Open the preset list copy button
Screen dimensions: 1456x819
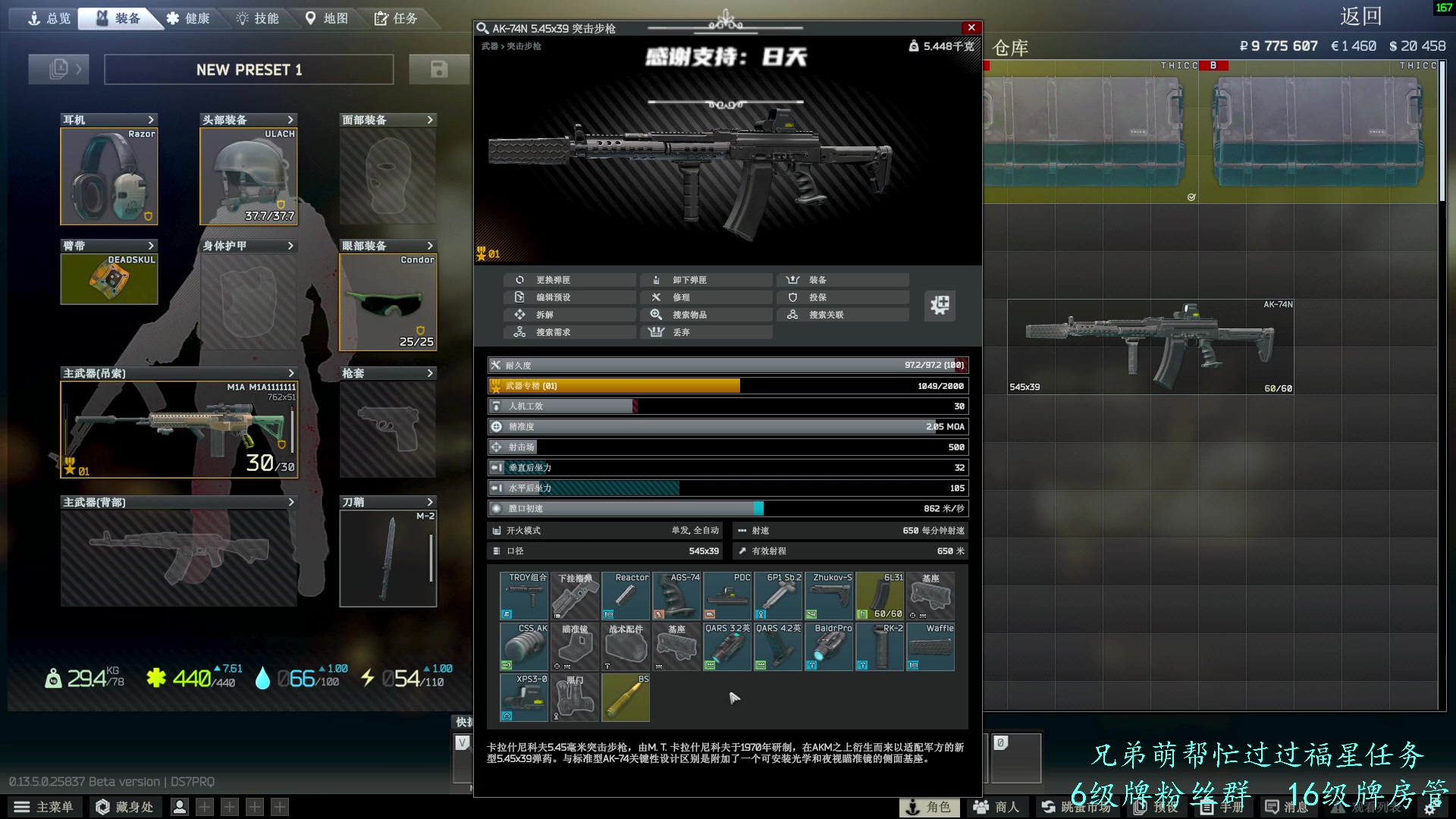click(x=58, y=69)
